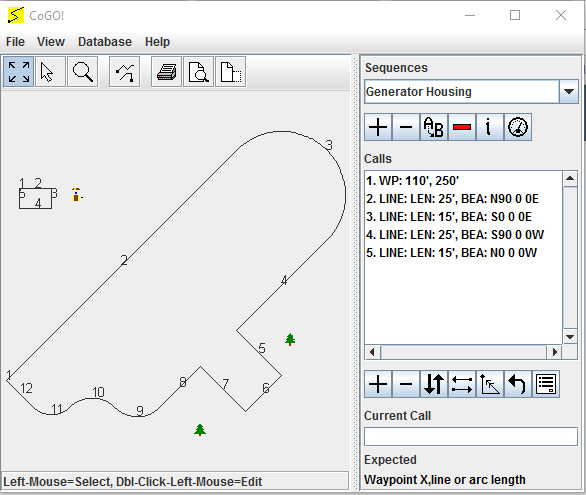586x495 pixels.
Task: Add a new sequence with plus button
Action: [378, 127]
